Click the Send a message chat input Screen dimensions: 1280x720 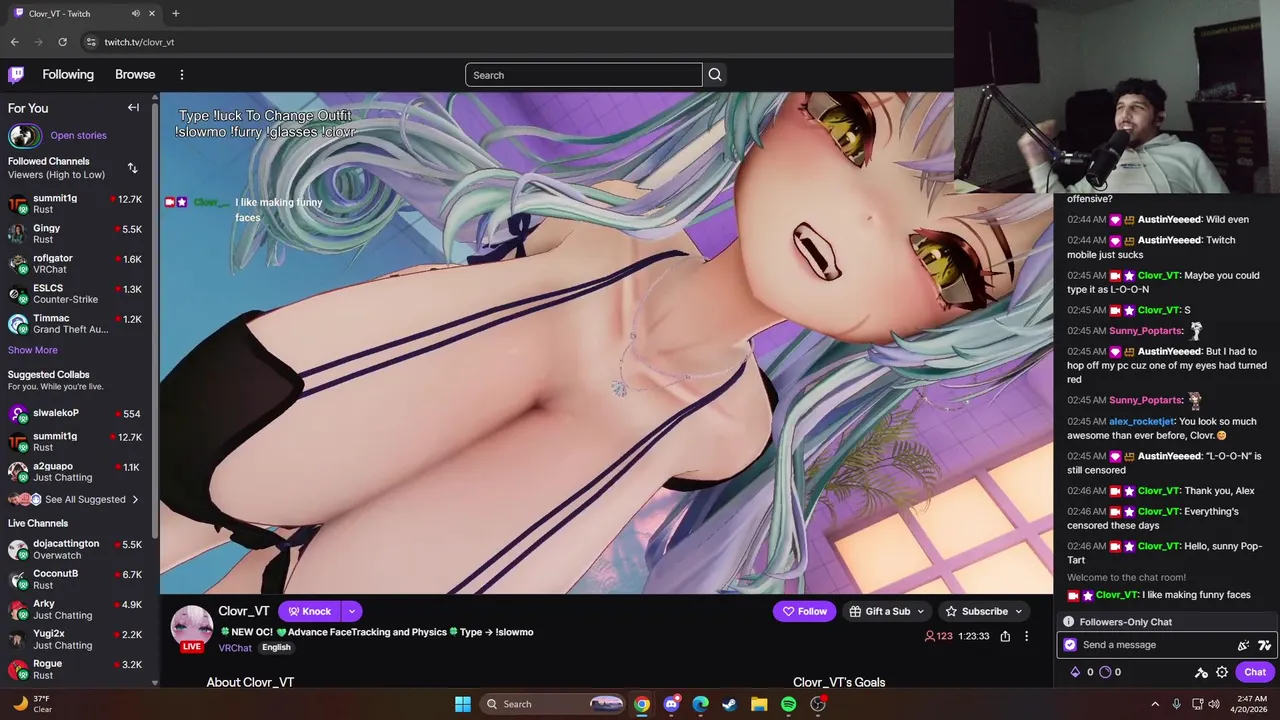coord(1148,645)
